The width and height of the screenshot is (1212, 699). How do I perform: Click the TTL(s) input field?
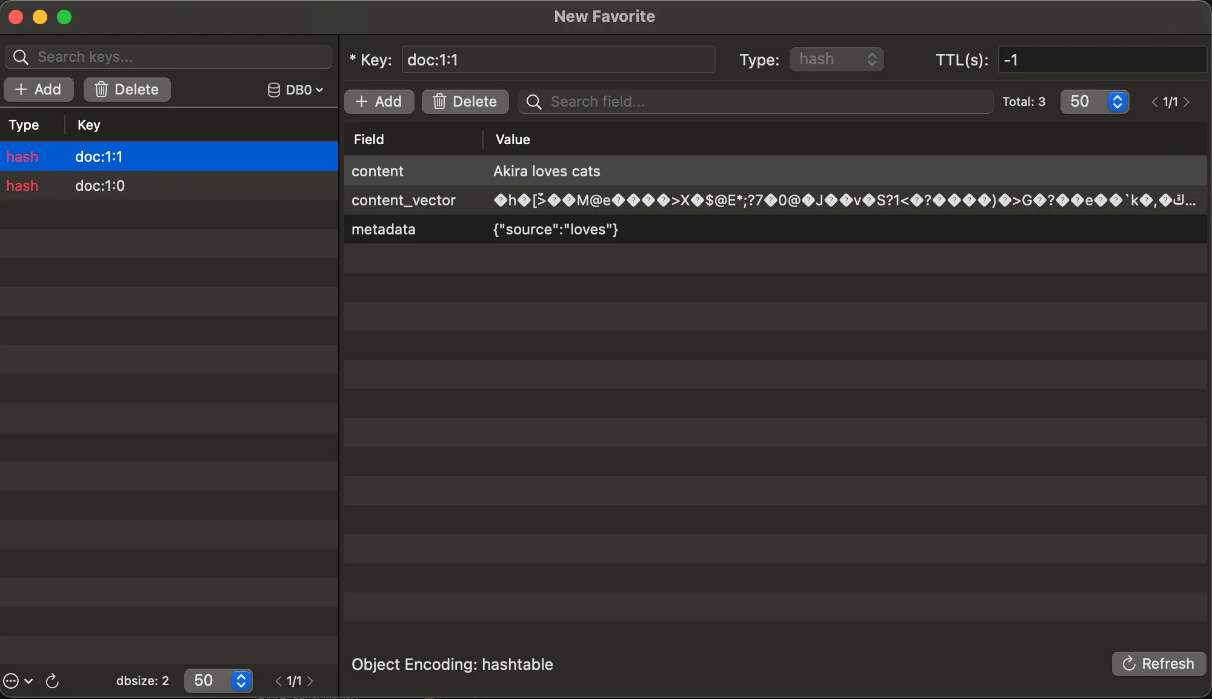click(1102, 60)
